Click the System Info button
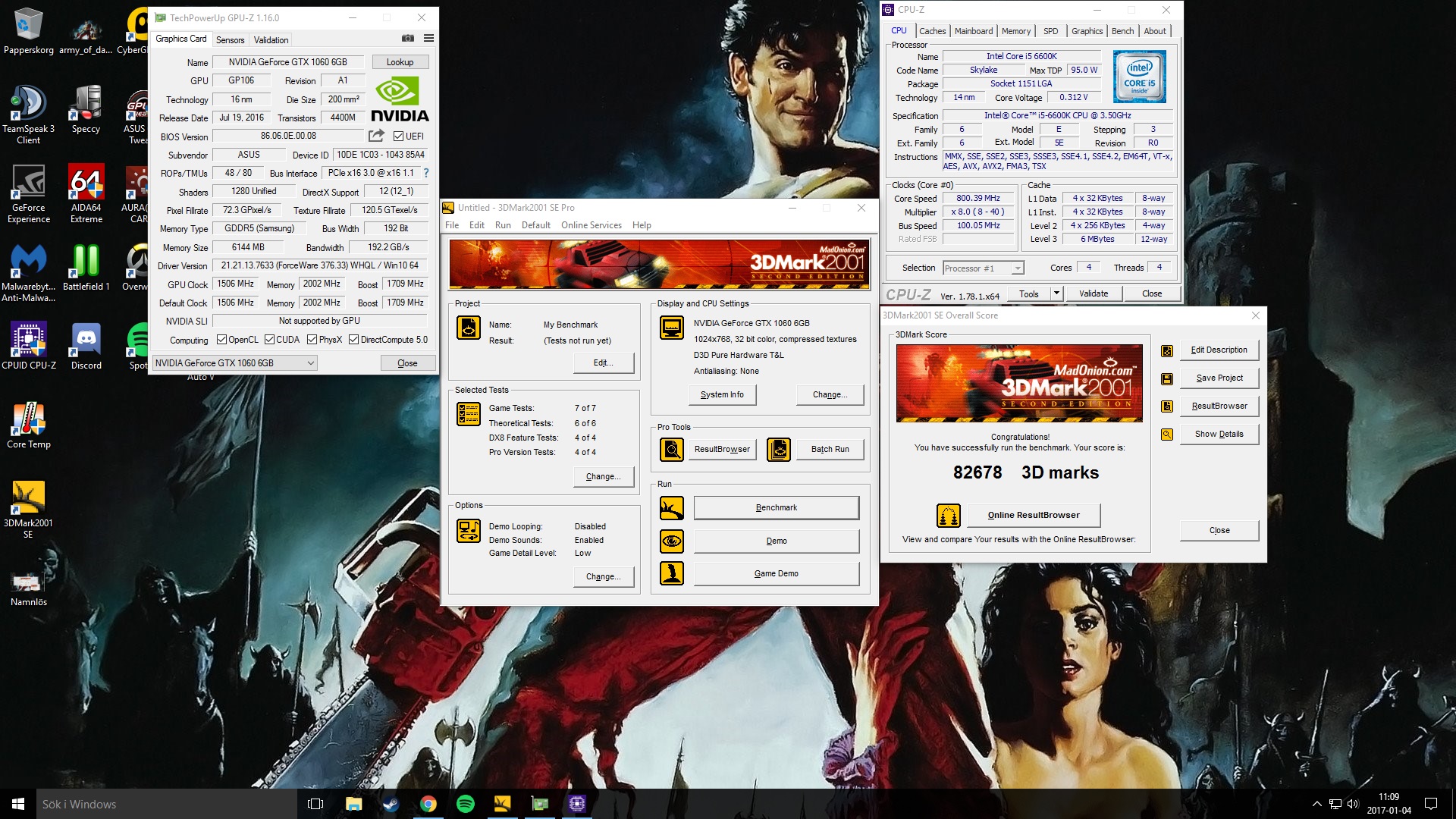 [x=722, y=394]
